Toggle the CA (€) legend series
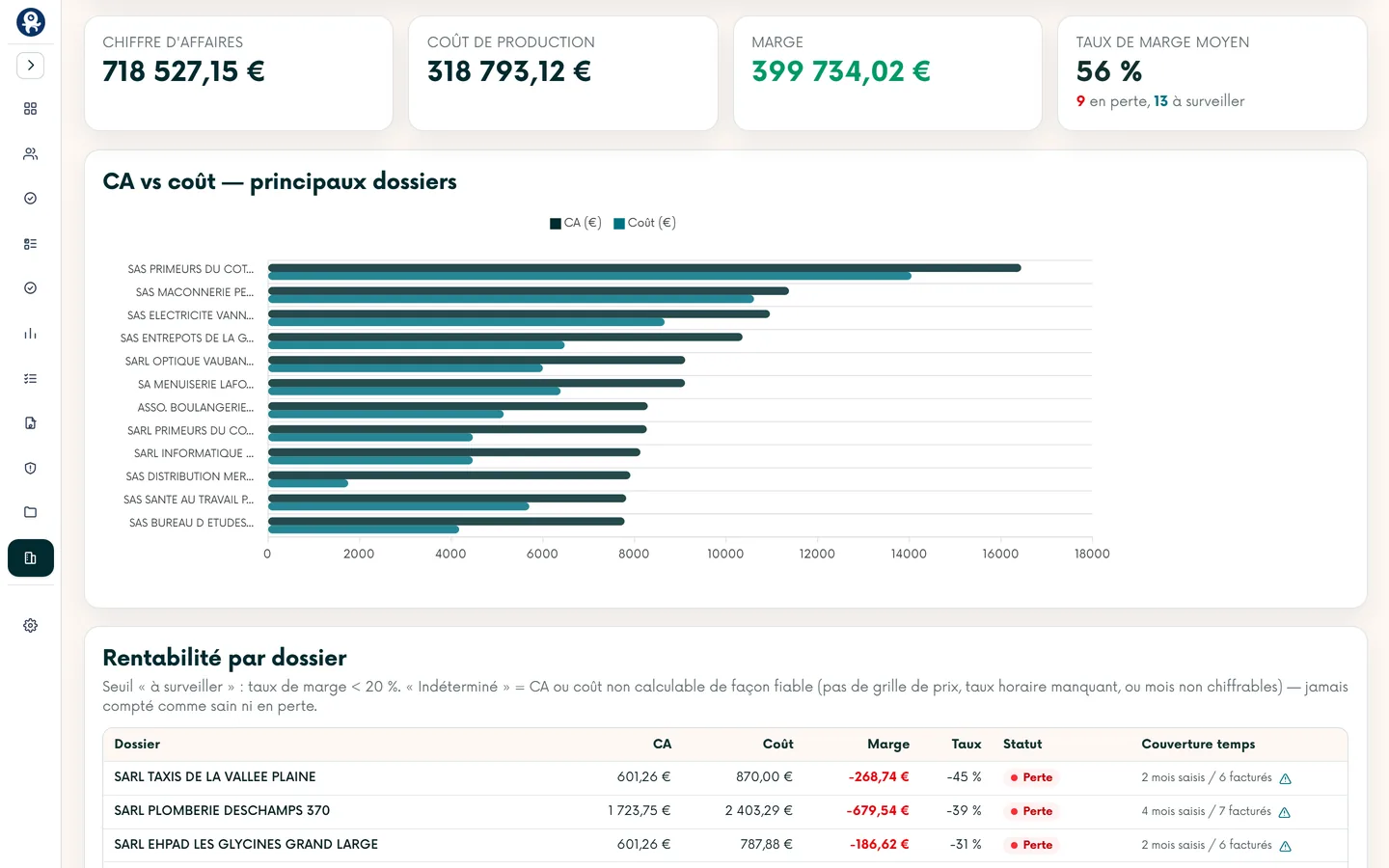The width and height of the screenshot is (1389, 868). [576, 223]
